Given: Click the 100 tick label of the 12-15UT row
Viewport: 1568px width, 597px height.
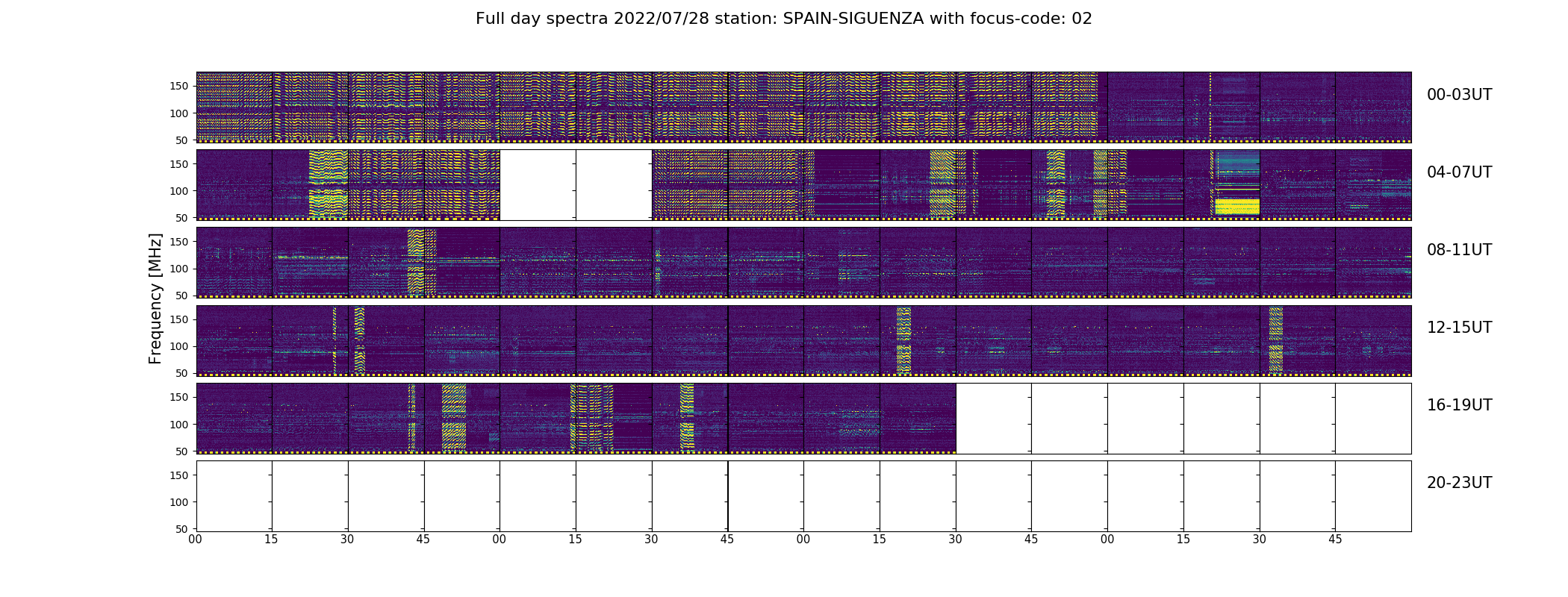Looking at the screenshot, I should coord(178,346).
